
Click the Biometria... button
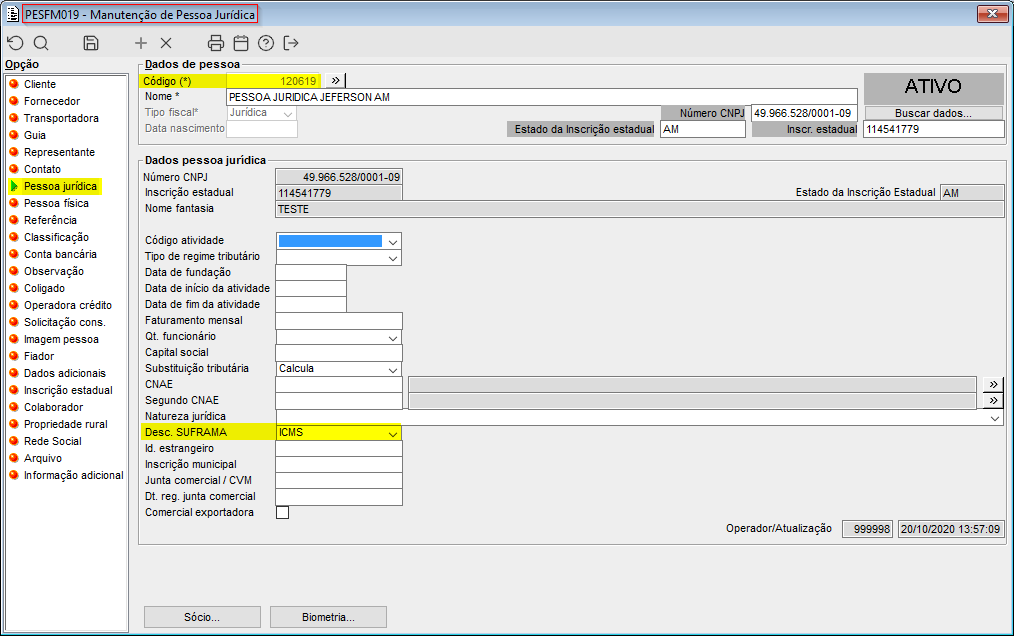coord(328,617)
